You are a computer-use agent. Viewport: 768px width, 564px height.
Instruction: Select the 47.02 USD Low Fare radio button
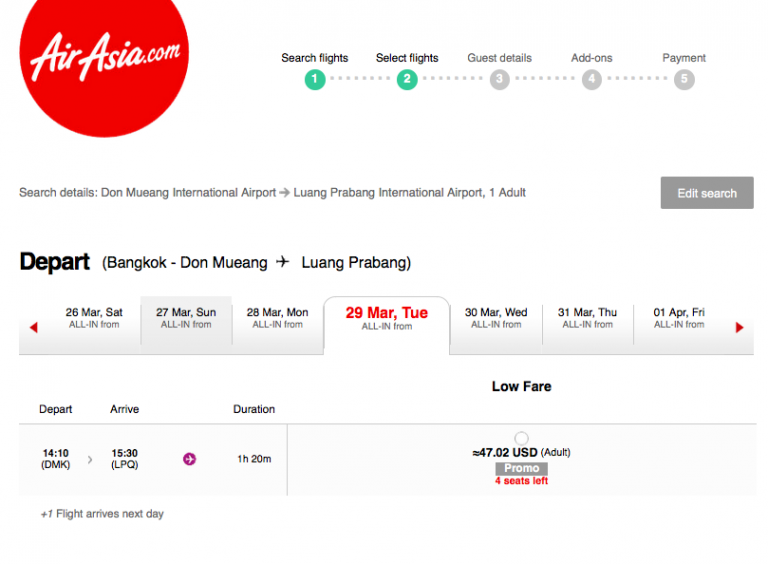click(522, 438)
